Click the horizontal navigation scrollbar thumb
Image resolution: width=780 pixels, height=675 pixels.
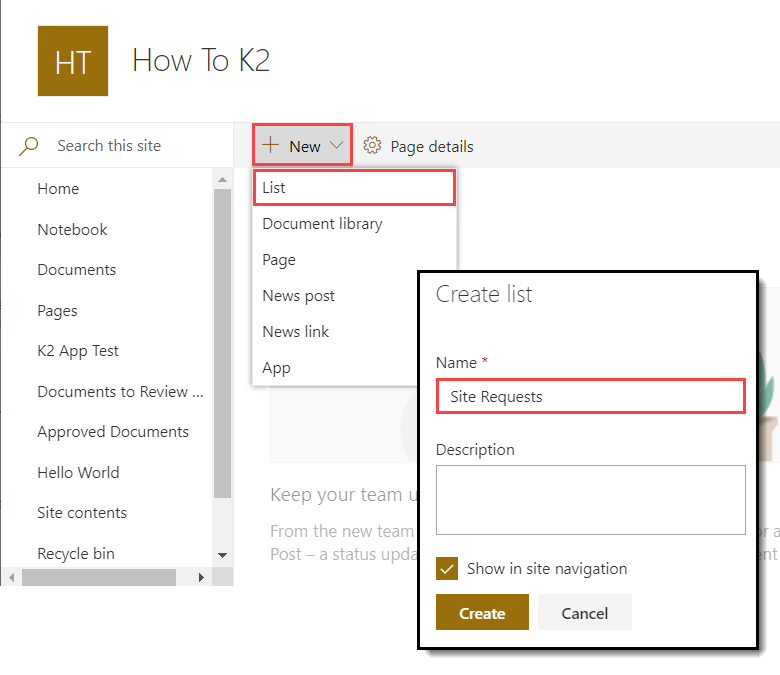(98, 578)
